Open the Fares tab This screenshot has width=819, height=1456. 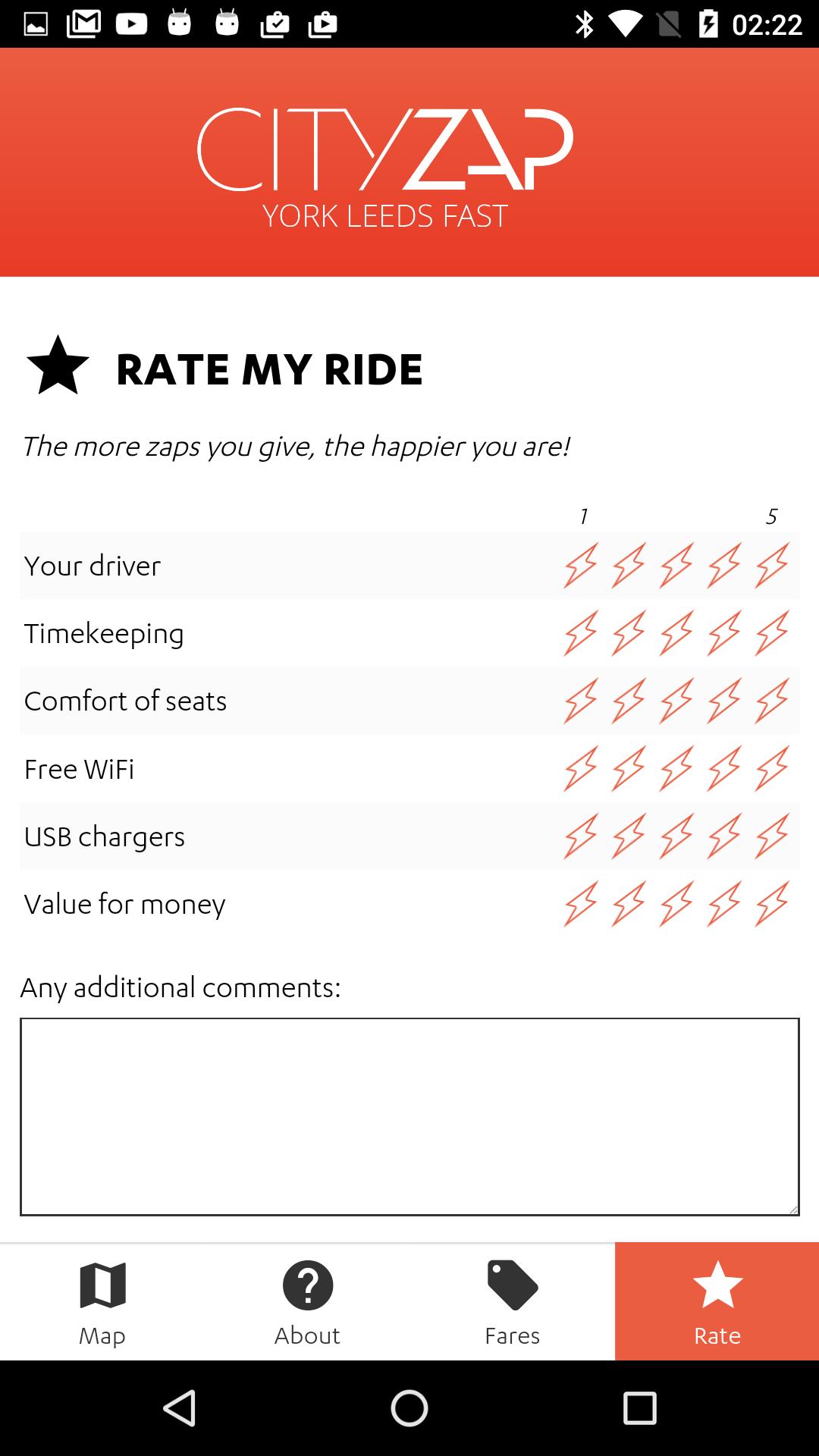coord(513,1301)
